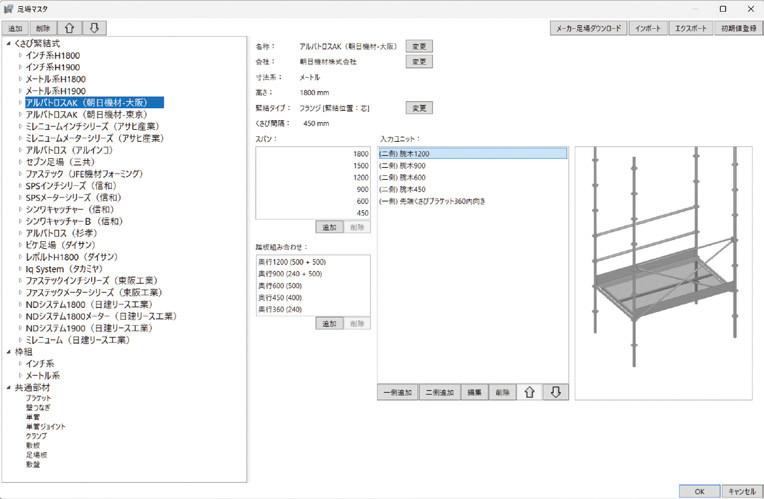Image resolution: width=764 pixels, height=499 pixels.
Task: Collapse the くさび緊結式 tree group
Action: point(9,43)
